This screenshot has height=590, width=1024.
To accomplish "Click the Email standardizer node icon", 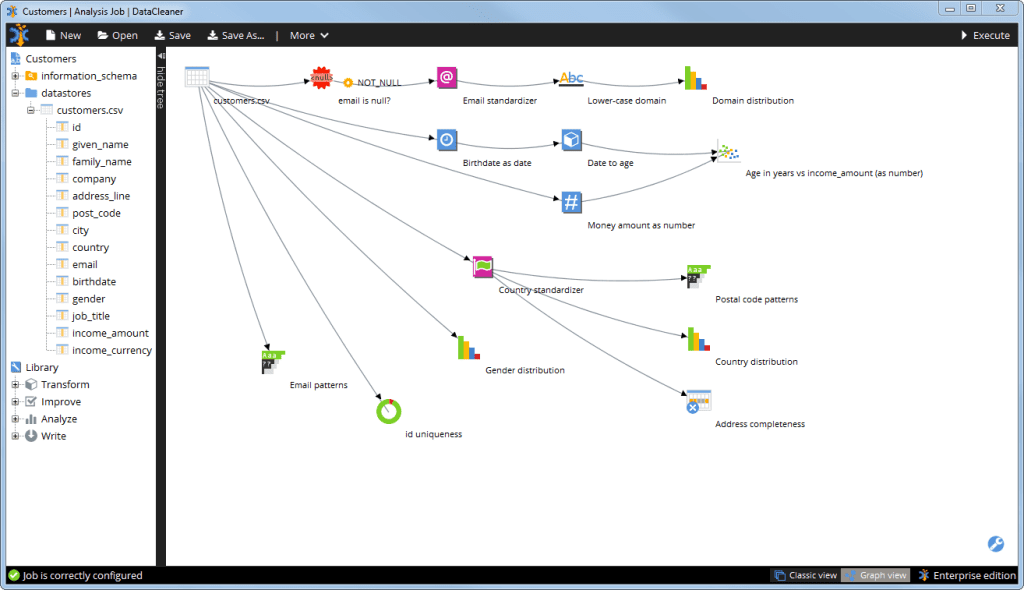I will [447, 78].
